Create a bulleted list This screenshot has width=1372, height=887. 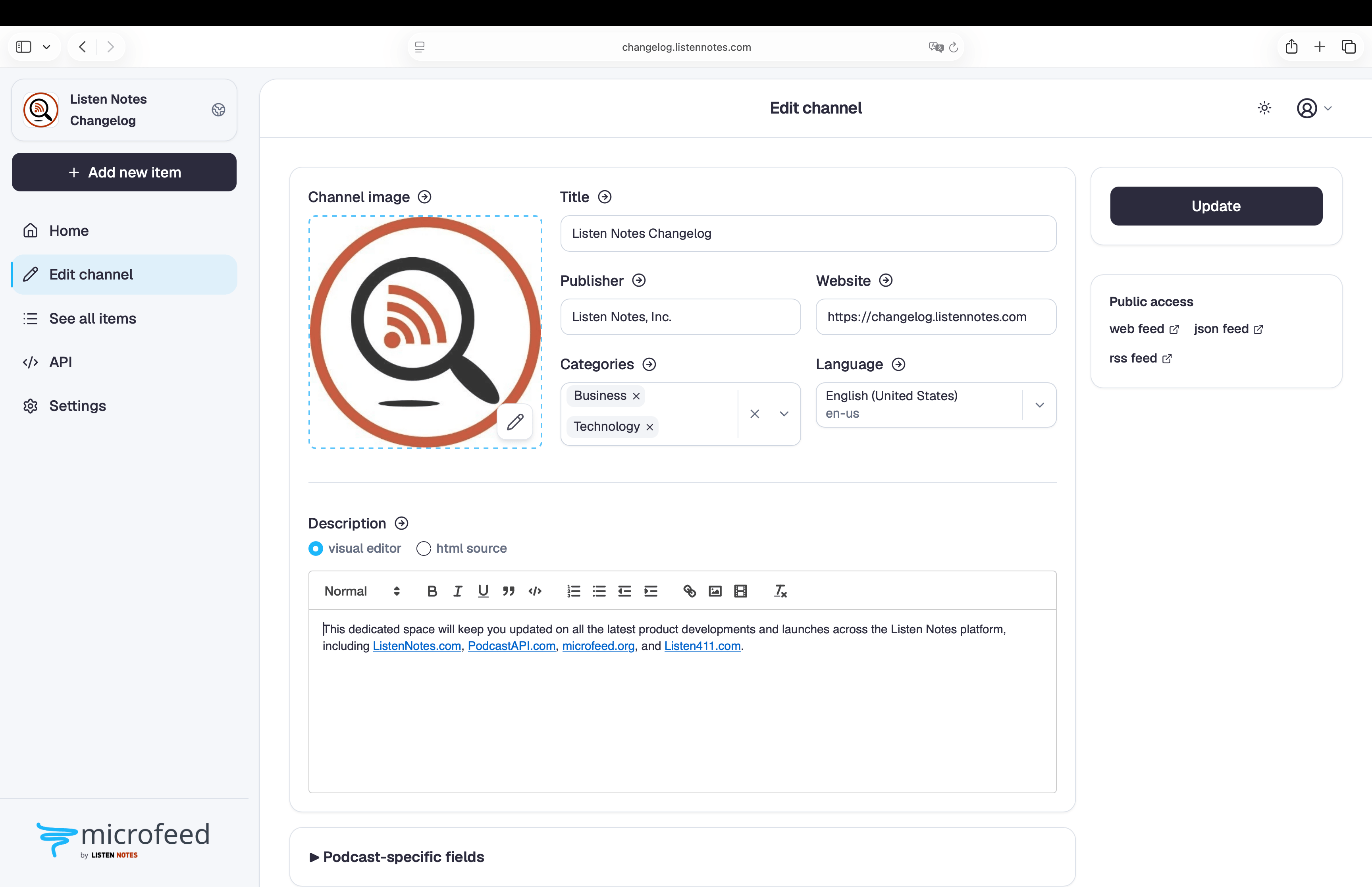[599, 591]
